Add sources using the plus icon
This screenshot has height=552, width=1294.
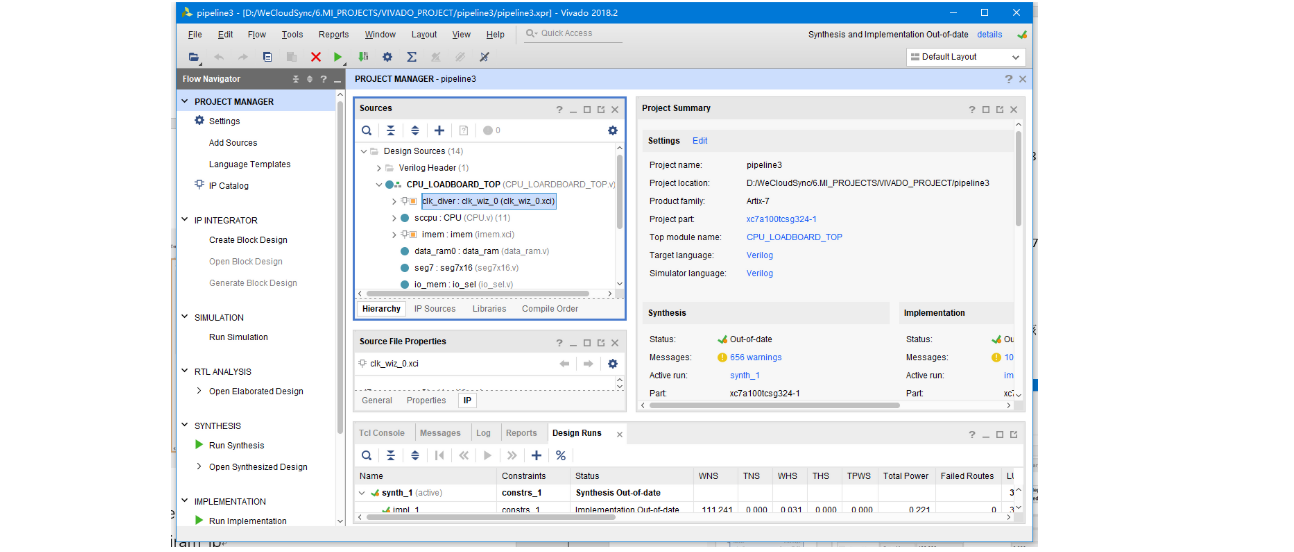point(439,130)
